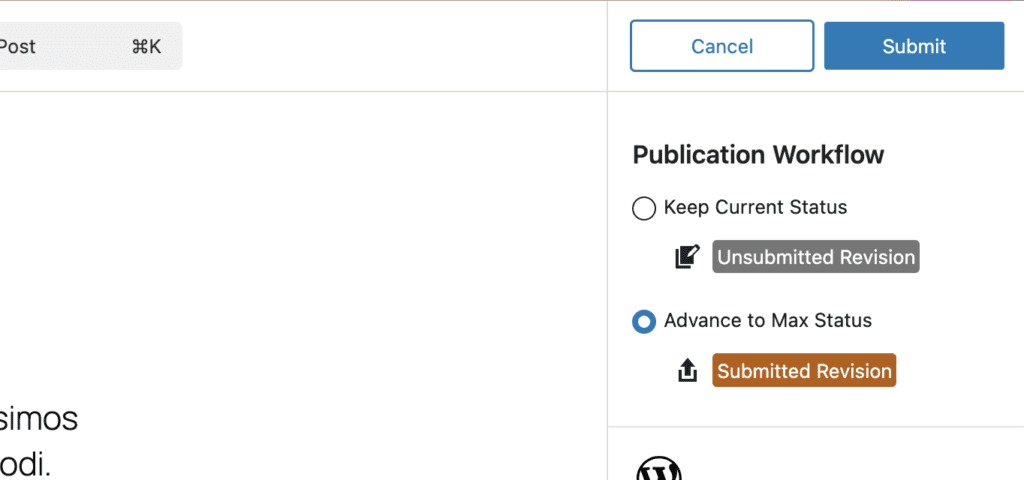The image size is (1024, 480).
Task: Click the ⌘K shortcut label
Action: pos(146,46)
